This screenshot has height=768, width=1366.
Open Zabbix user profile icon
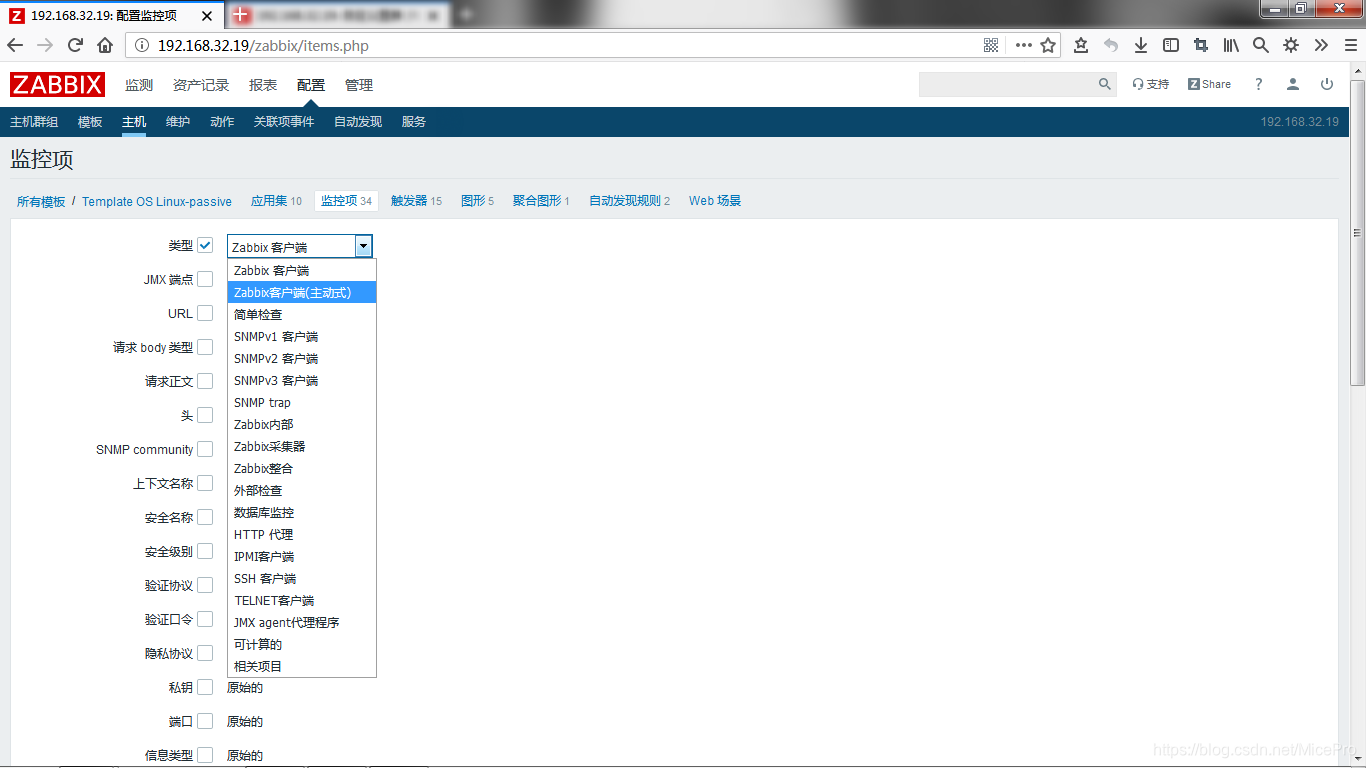pyautogui.click(x=1293, y=84)
